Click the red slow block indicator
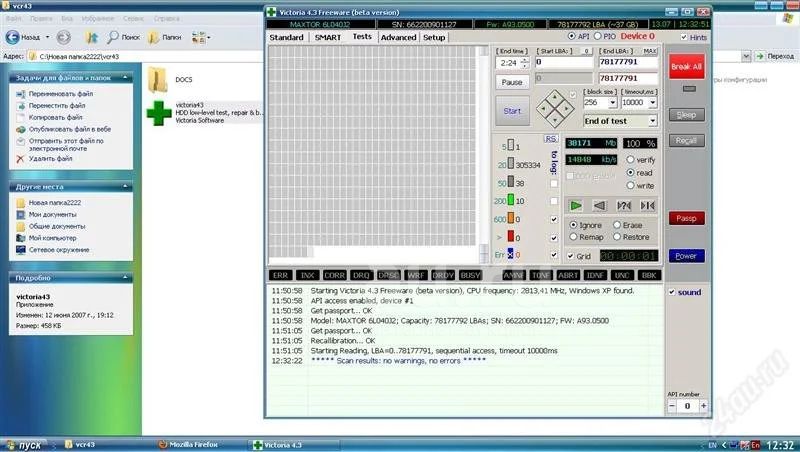Screen dimensions: 800x452 (511, 236)
